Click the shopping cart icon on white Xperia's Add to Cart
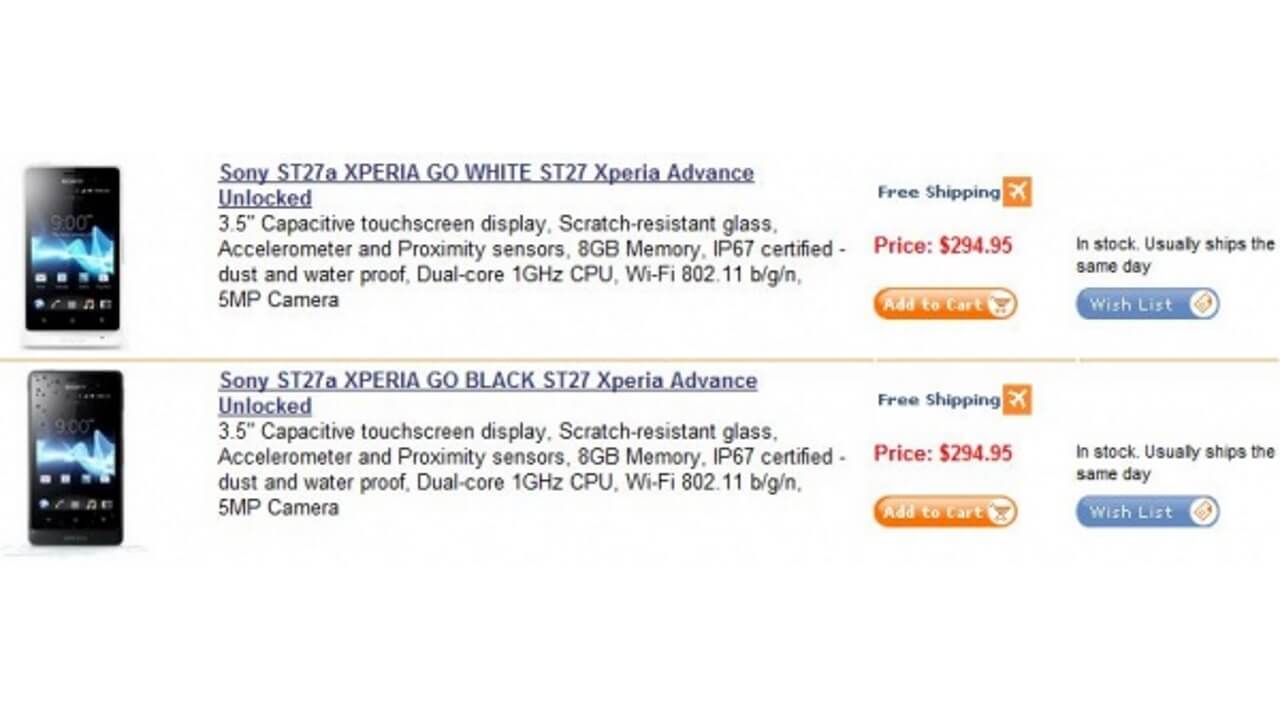This screenshot has width=1280, height=720. click(x=1000, y=304)
